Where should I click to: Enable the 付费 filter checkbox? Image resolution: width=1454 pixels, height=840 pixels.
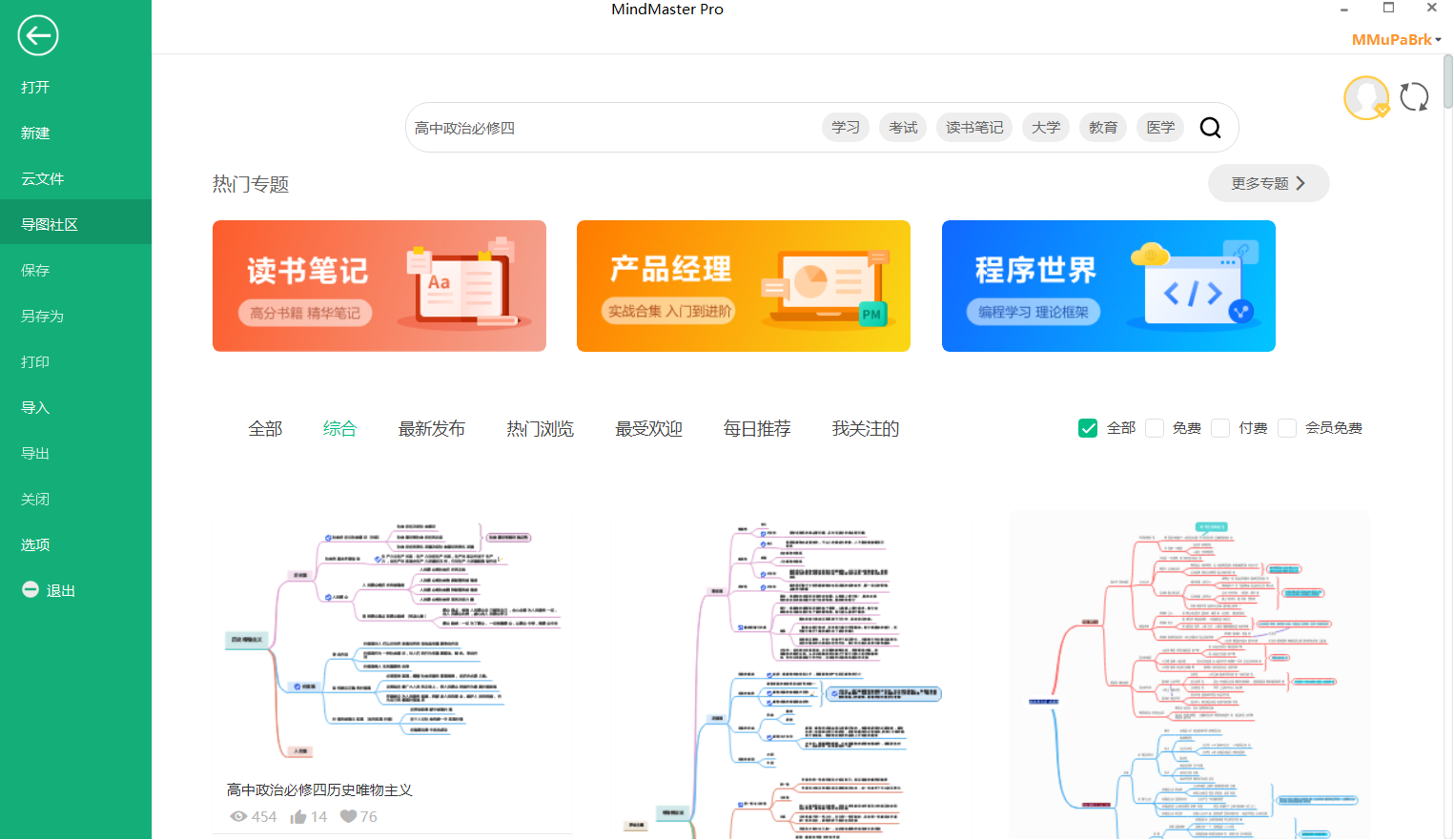pos(1220,428)
